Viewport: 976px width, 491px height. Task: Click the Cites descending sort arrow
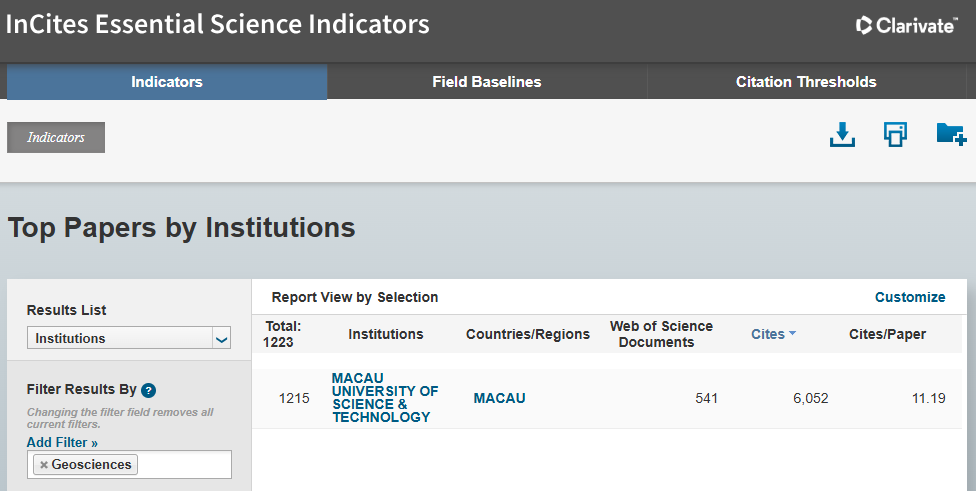792,334
